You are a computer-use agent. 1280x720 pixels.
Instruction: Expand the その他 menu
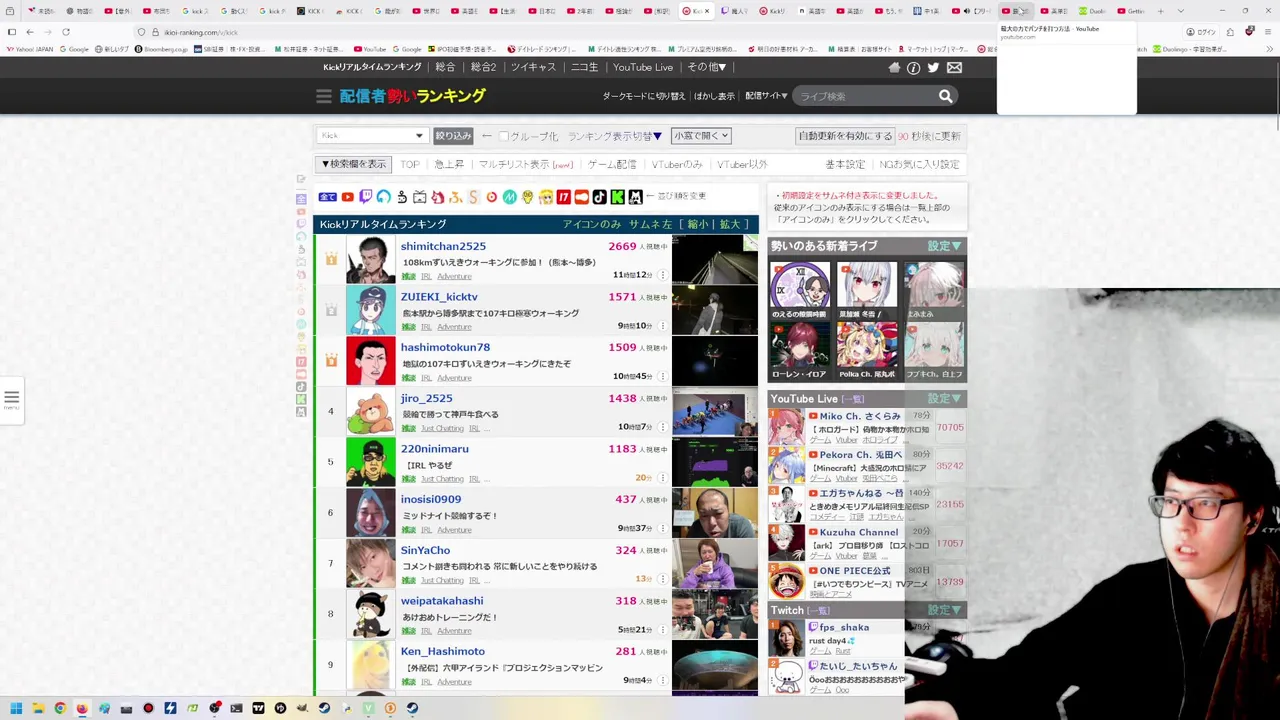point(706,67)
